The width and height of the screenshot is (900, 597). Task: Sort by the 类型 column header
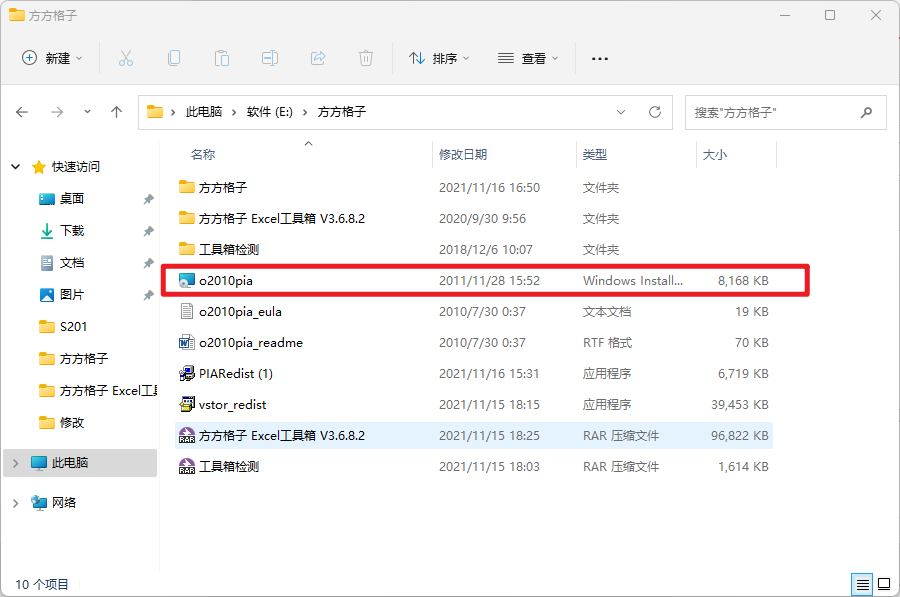(595, 154)
